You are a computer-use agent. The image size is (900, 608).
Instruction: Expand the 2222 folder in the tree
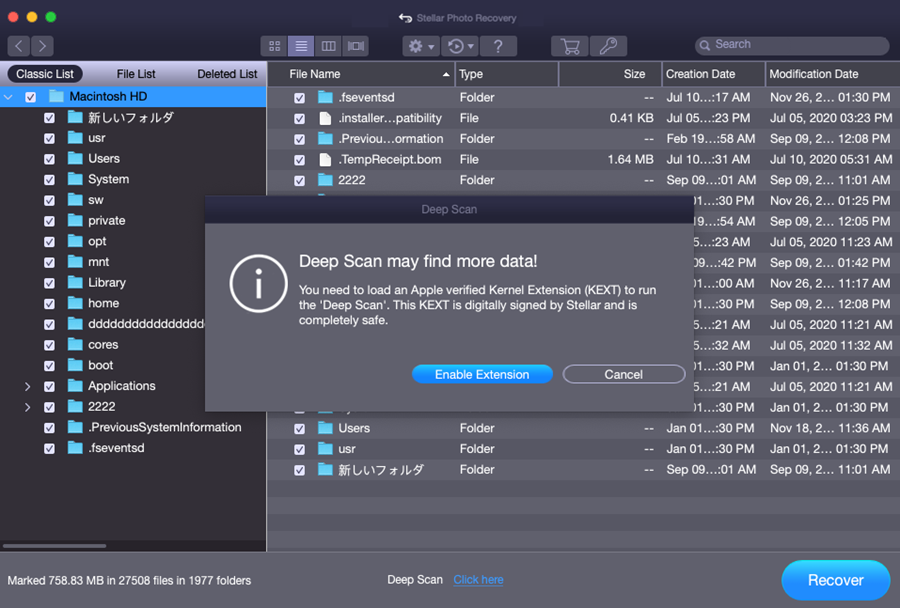click(x=28, y=407)
